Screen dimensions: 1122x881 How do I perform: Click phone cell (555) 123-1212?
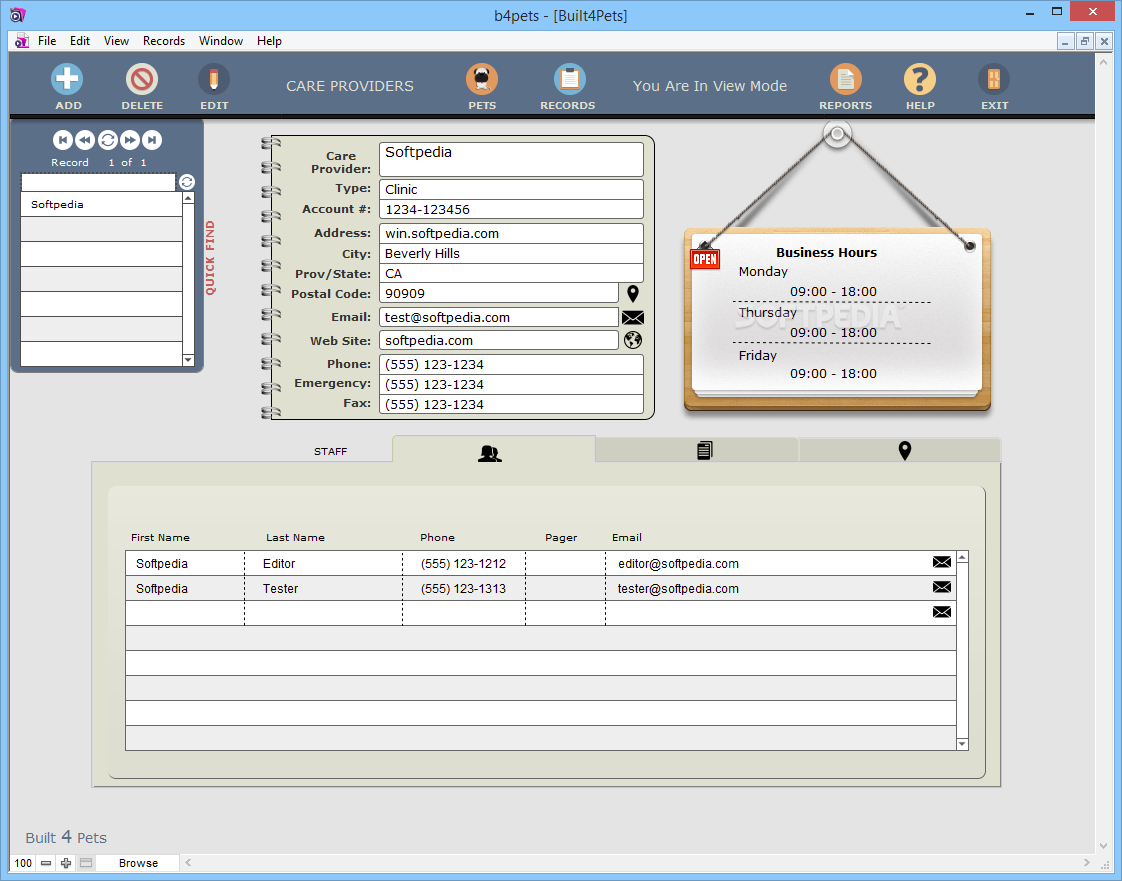coord(464,563)
